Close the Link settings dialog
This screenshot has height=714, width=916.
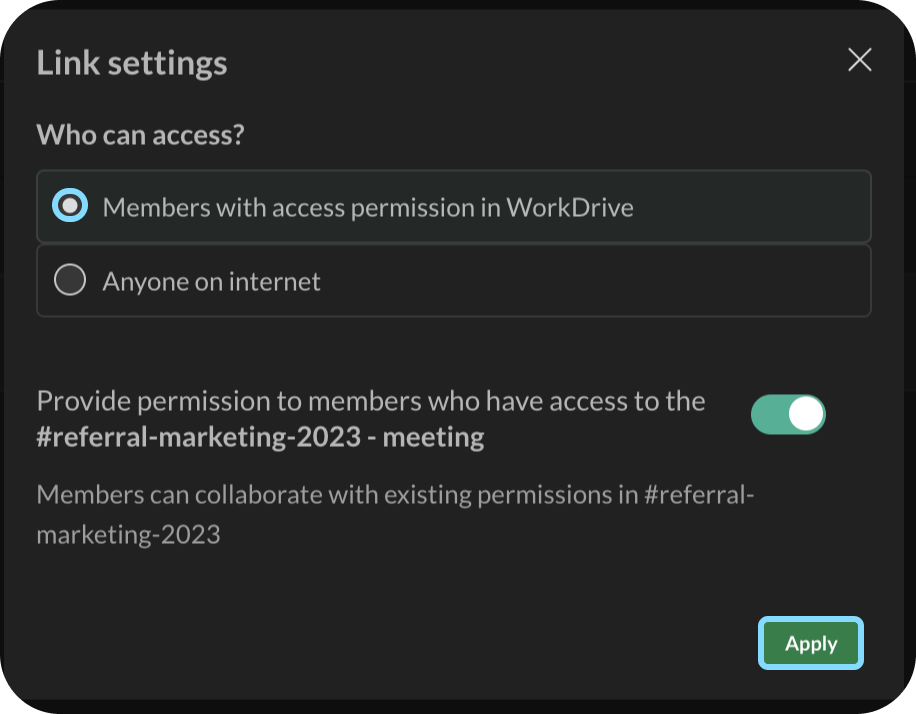pyautogui.click(x=859, y=60)
